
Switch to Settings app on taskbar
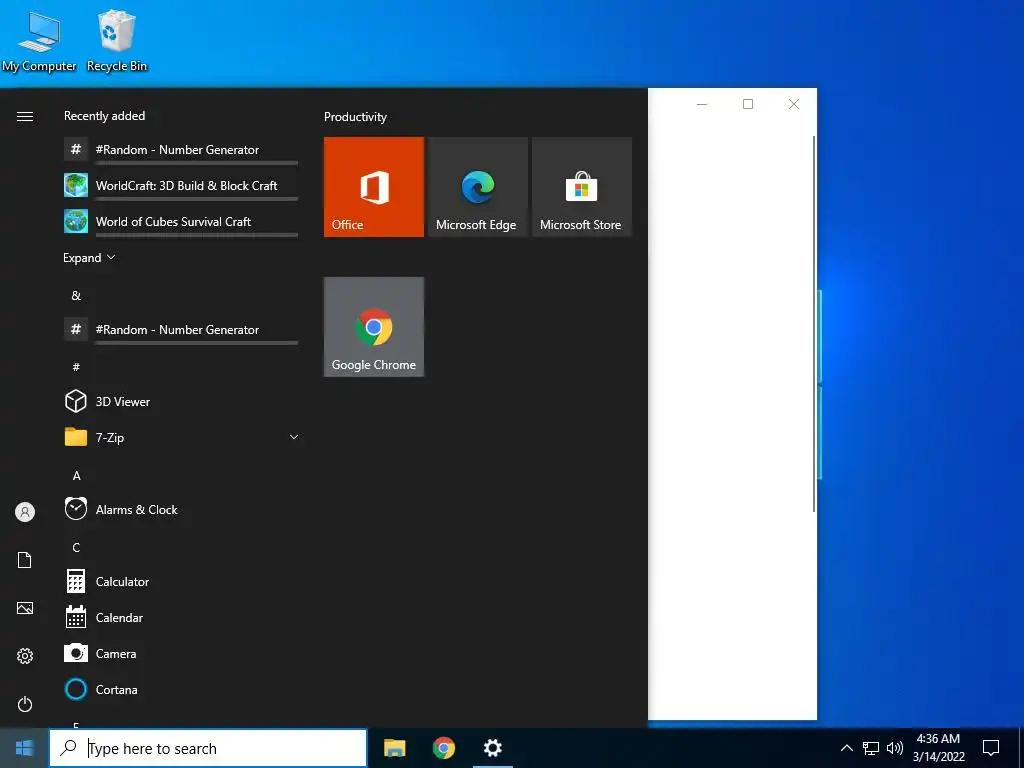(x=492, y=748)
